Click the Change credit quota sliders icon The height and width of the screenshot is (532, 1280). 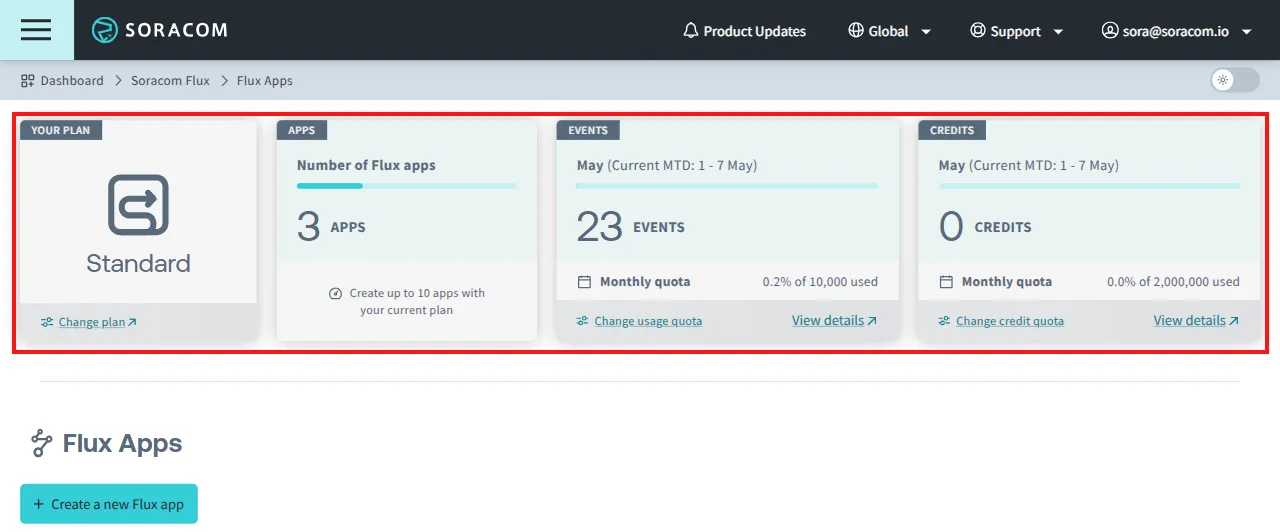pos(945,321)
